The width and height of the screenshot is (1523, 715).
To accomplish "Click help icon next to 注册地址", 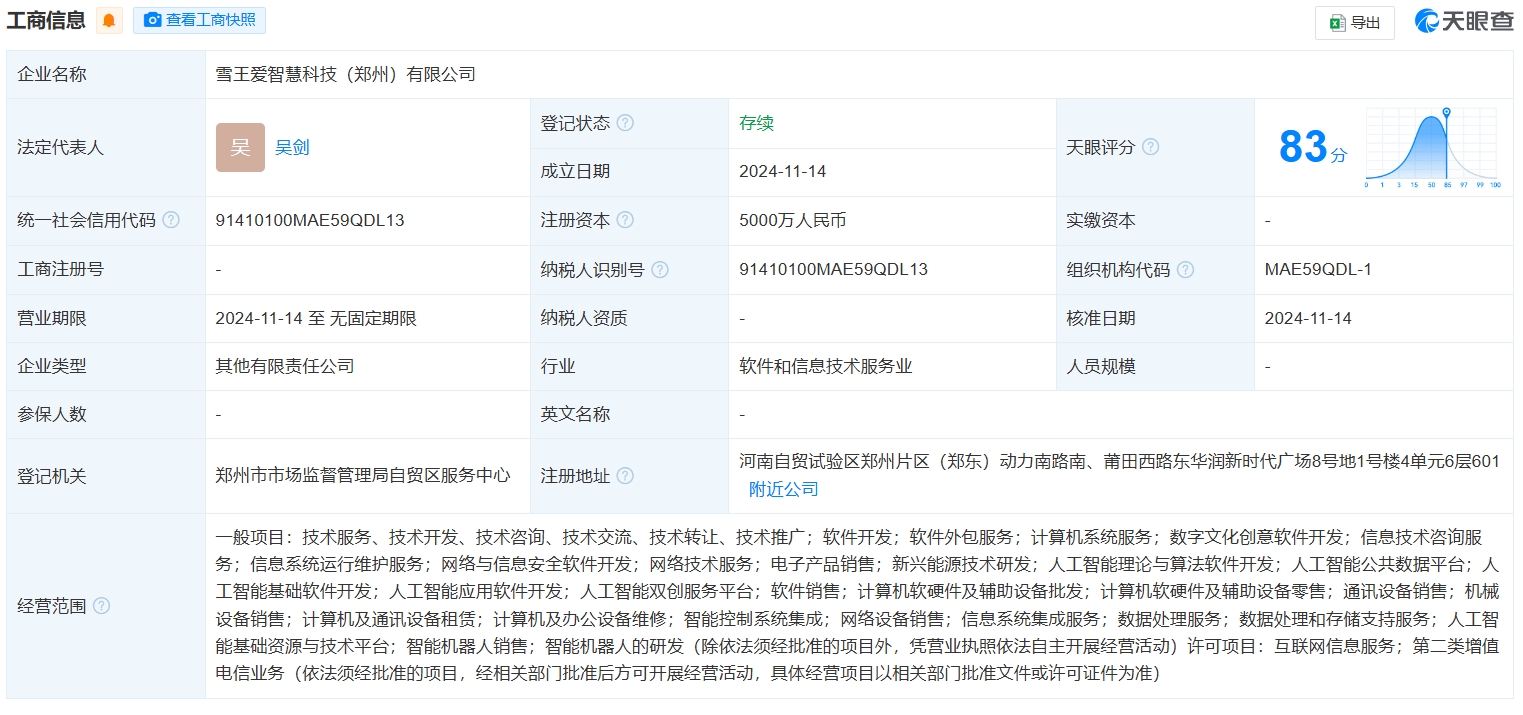I will [625, 476].
